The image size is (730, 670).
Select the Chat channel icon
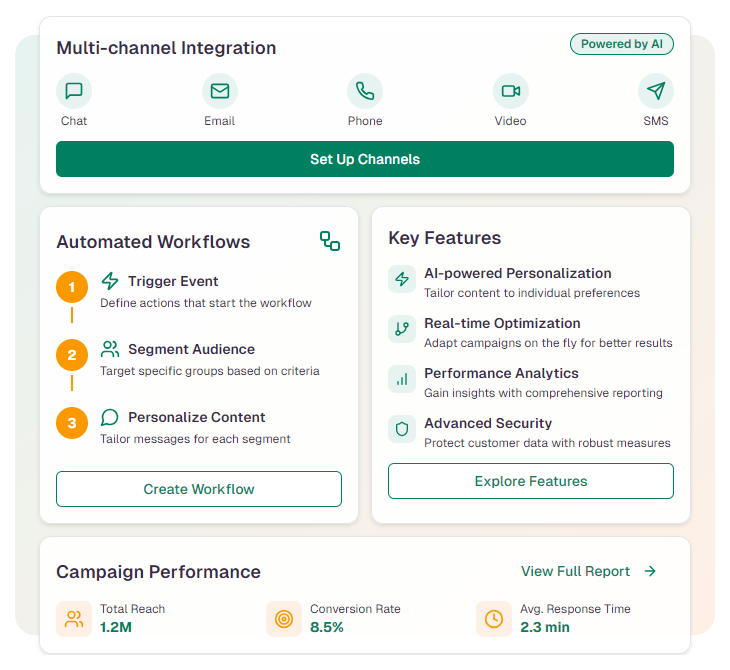(x=74, y=91)
